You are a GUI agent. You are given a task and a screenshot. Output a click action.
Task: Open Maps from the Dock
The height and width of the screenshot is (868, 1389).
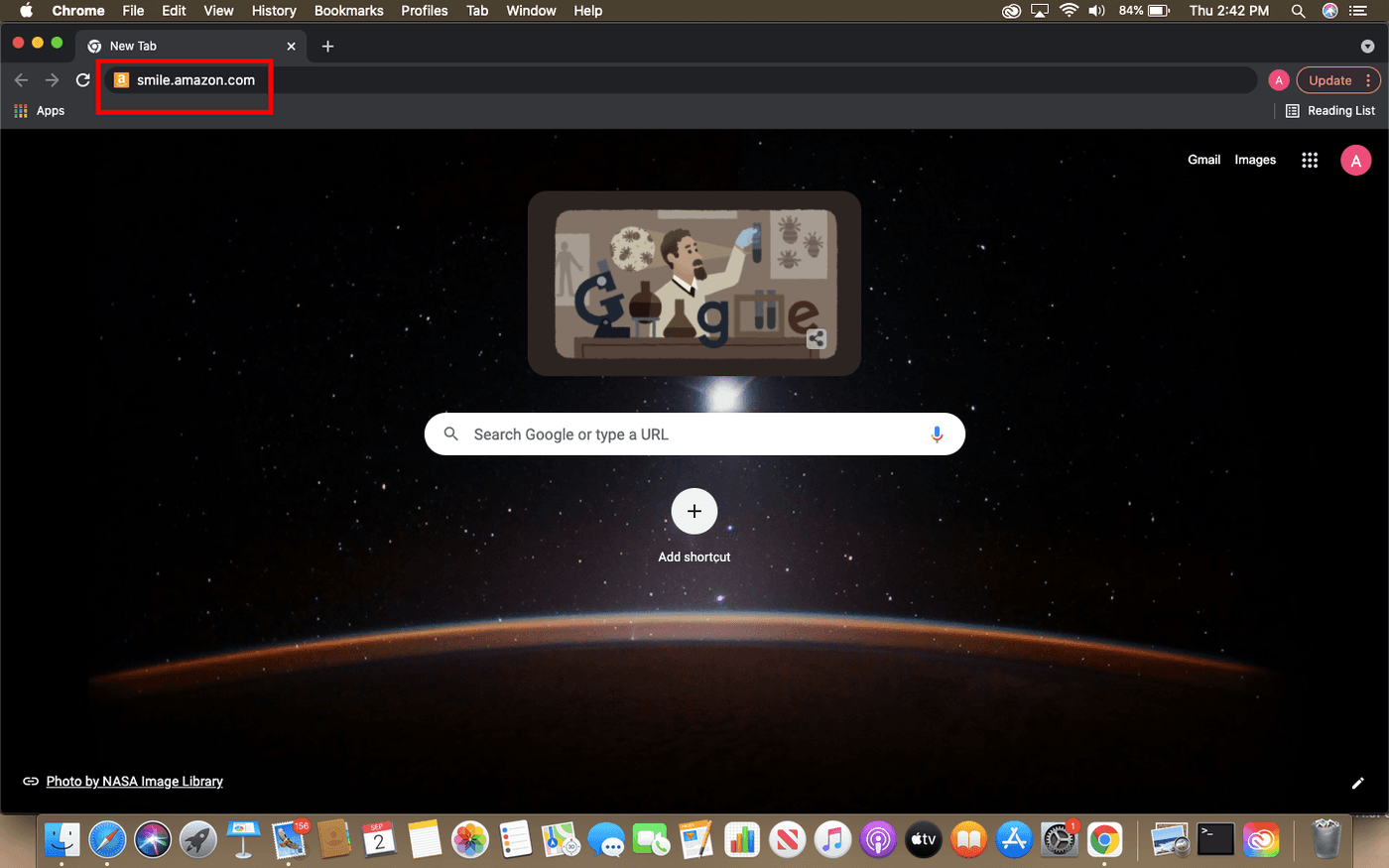point(561,840)
